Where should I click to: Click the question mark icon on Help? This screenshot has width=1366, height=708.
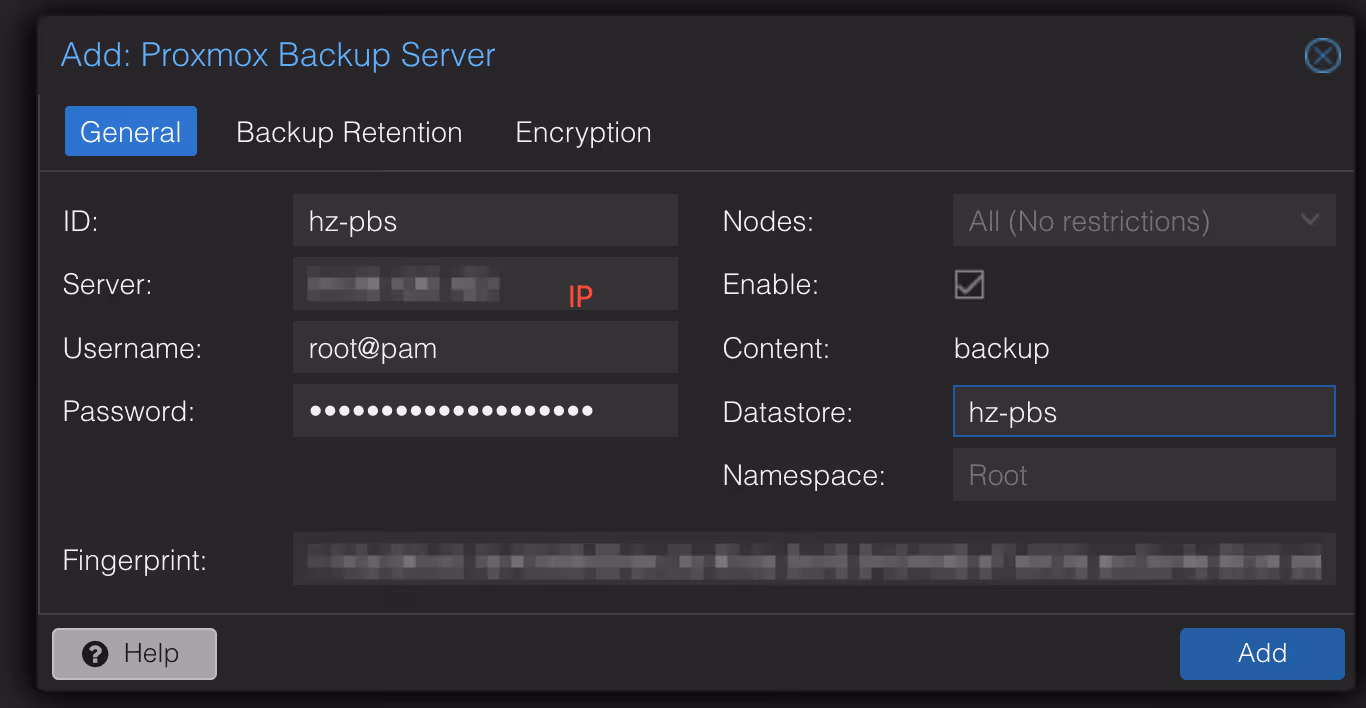point(95,653)
